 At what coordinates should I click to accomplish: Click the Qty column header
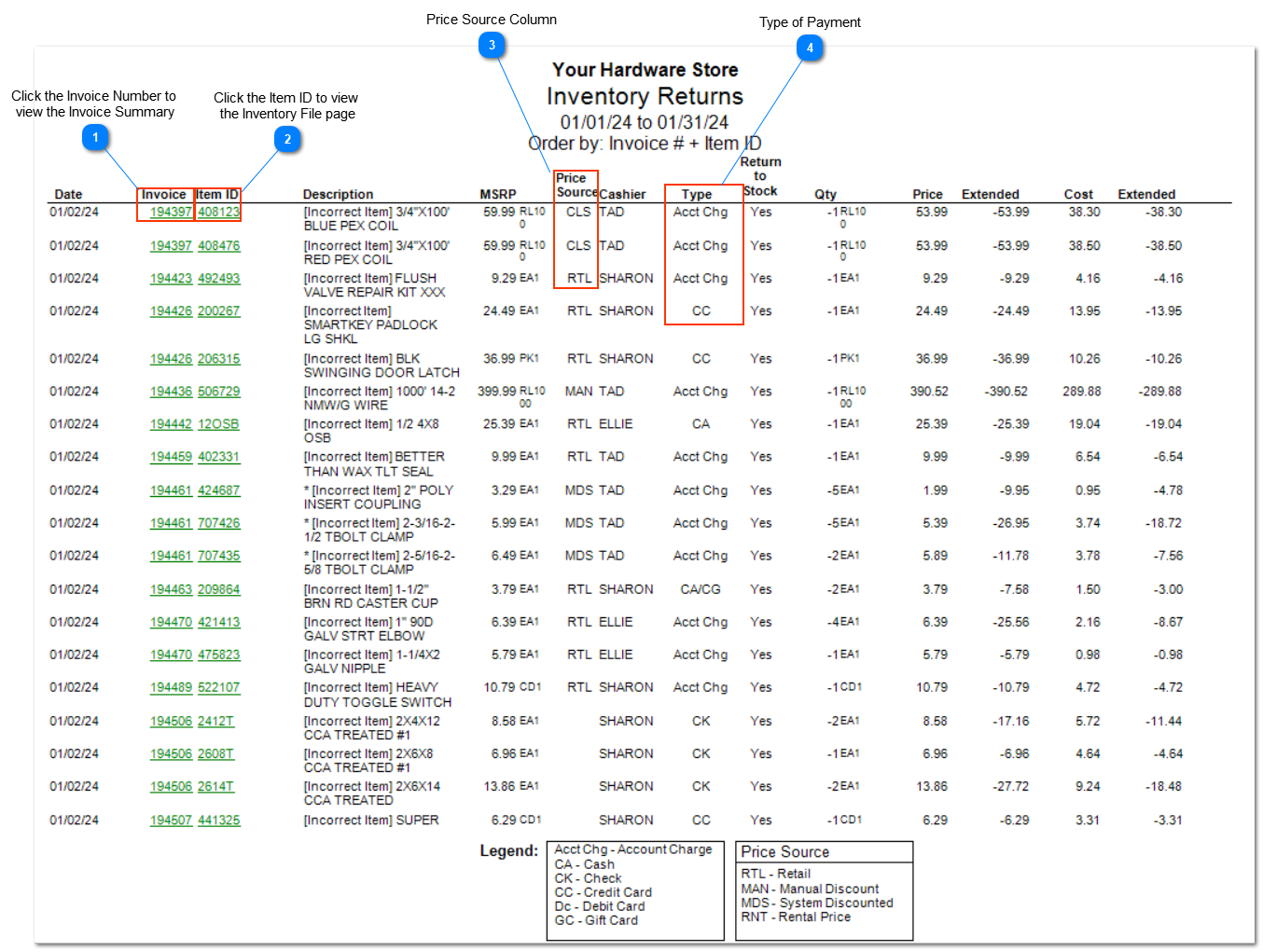click(826, 195)
